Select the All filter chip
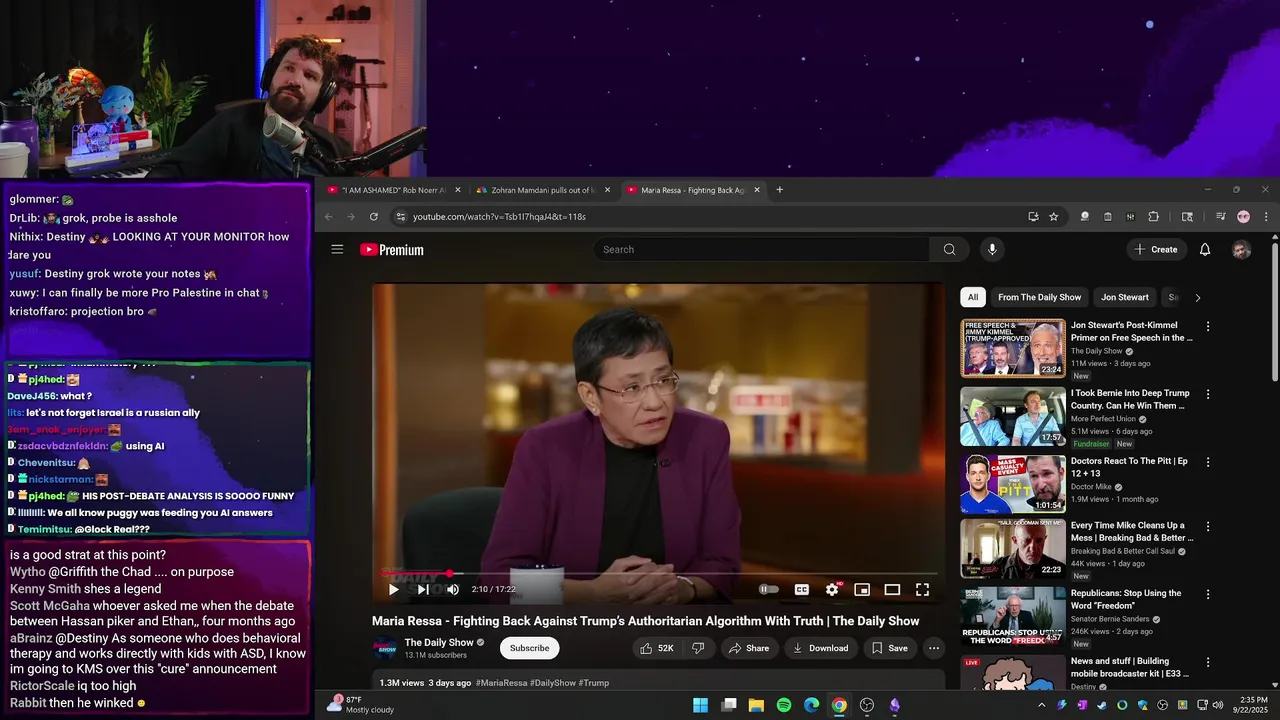The width and height of the screenshot is (1280, 720). [973, 297]
